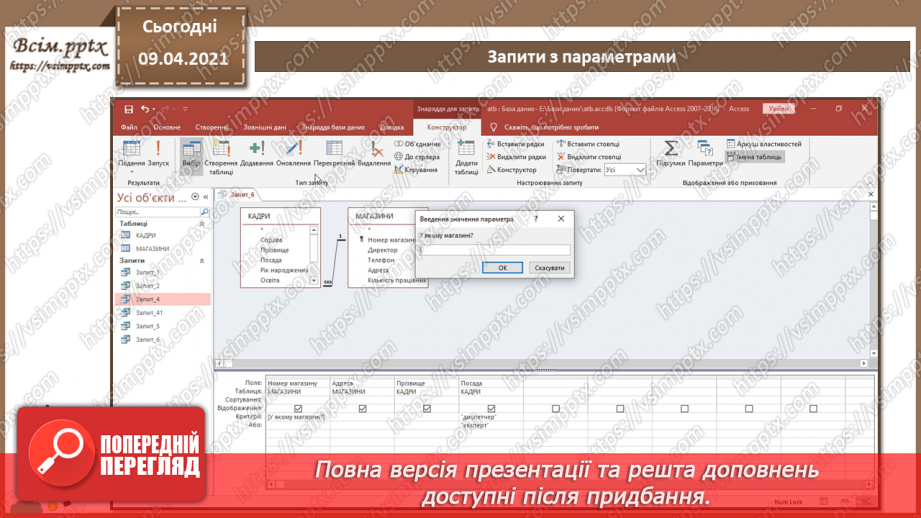This screenshot has width=921, height=518.
Task: Click the Save icon in quick access toolbar
Action: tap(129, 109)
